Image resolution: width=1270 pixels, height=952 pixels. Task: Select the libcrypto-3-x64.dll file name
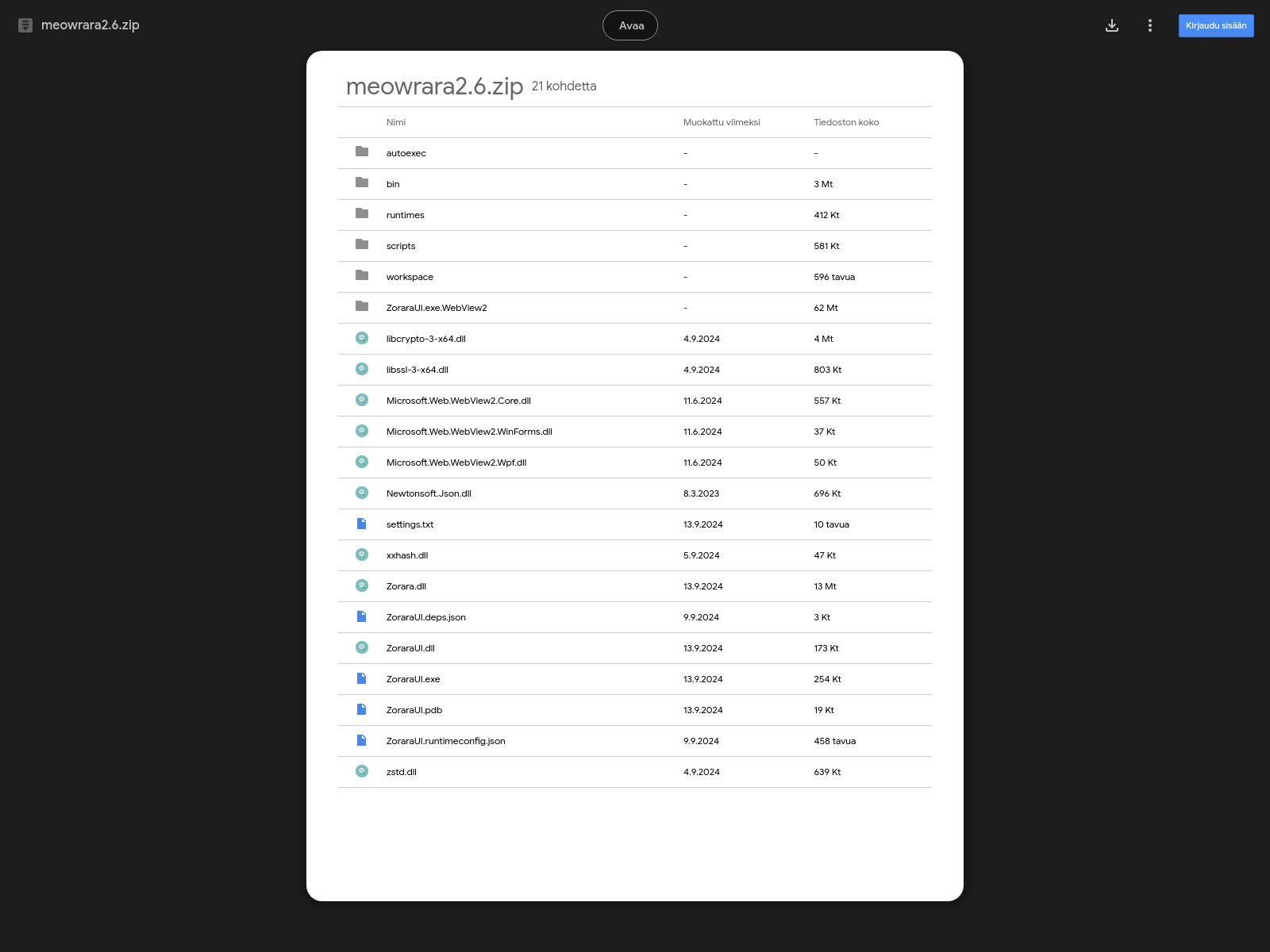coord(426,339)
